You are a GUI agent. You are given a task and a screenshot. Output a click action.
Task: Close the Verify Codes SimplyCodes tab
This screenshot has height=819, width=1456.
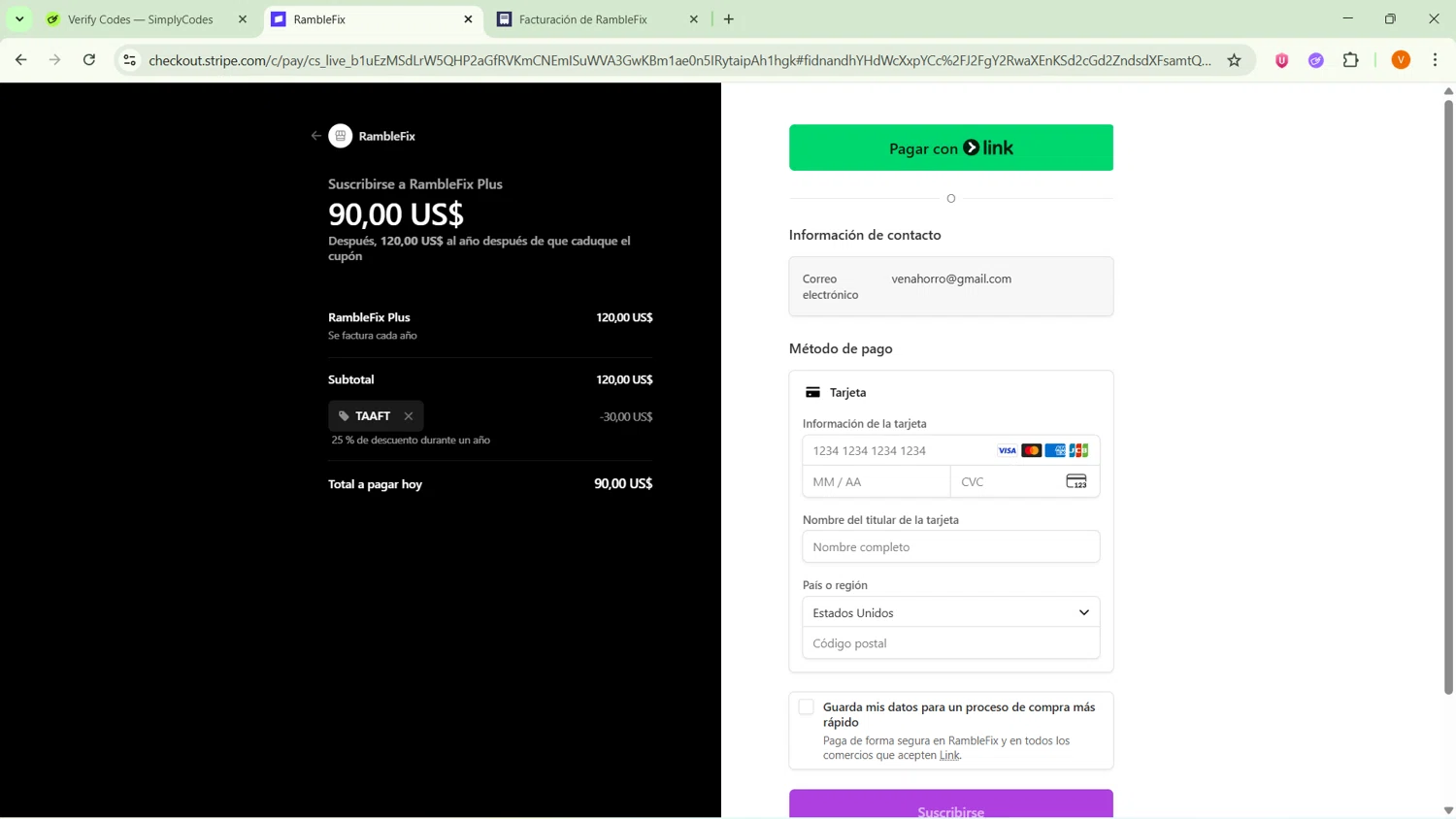click(x=243, y=19)
